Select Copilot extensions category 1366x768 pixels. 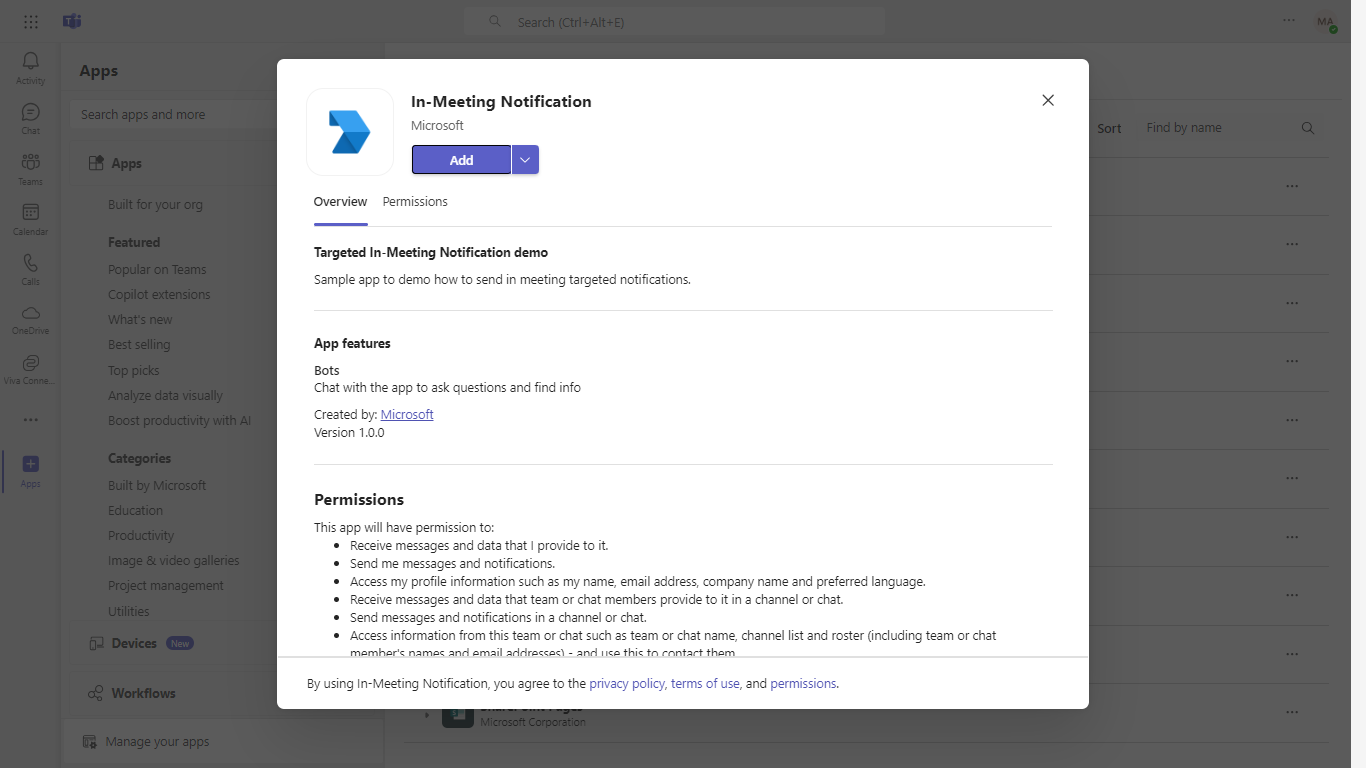point(159,295)
